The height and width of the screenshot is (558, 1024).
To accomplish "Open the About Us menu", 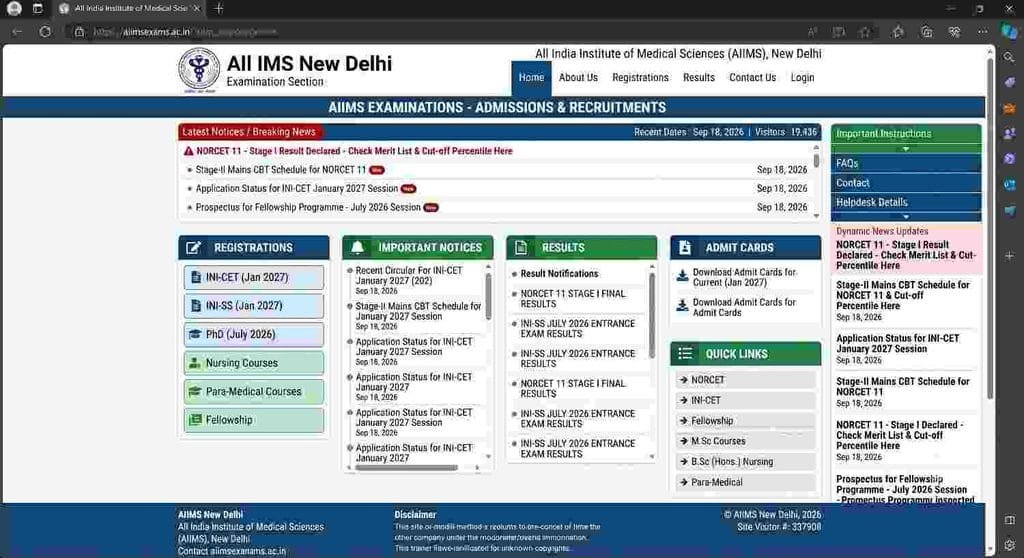I will coord(578,78).
